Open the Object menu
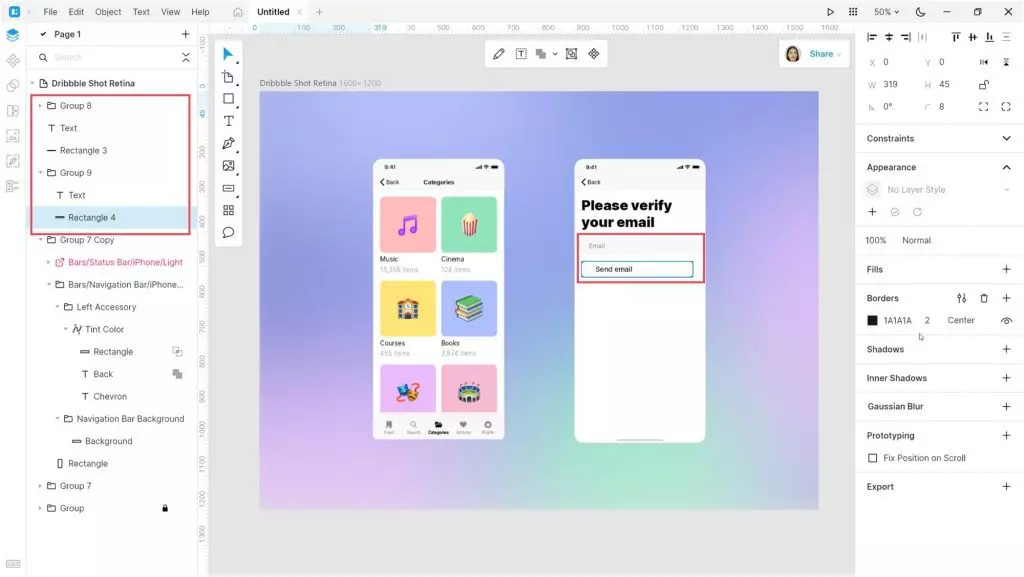 pos(108,12)
